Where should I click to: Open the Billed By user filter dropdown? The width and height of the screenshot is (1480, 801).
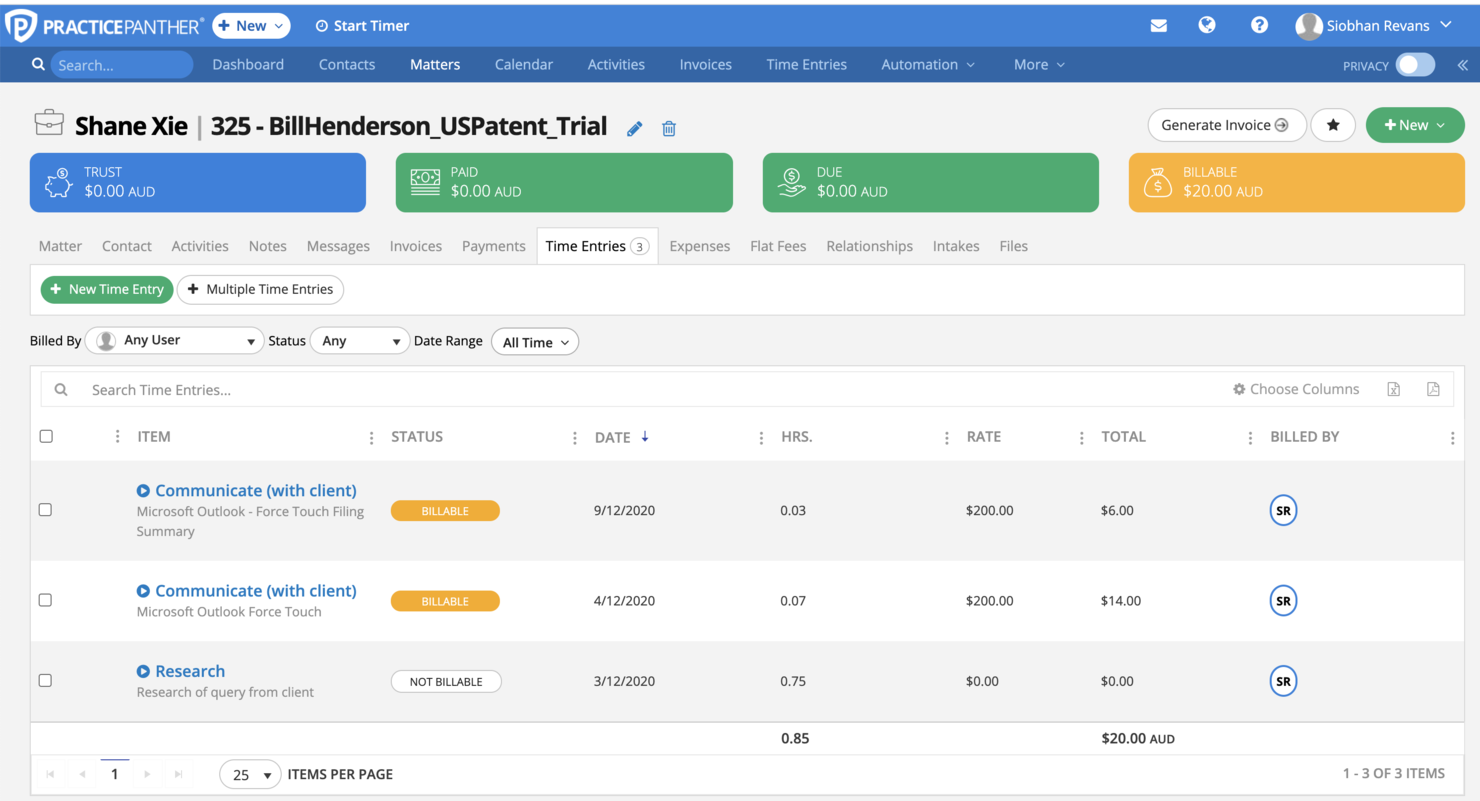tap(174, 340)
